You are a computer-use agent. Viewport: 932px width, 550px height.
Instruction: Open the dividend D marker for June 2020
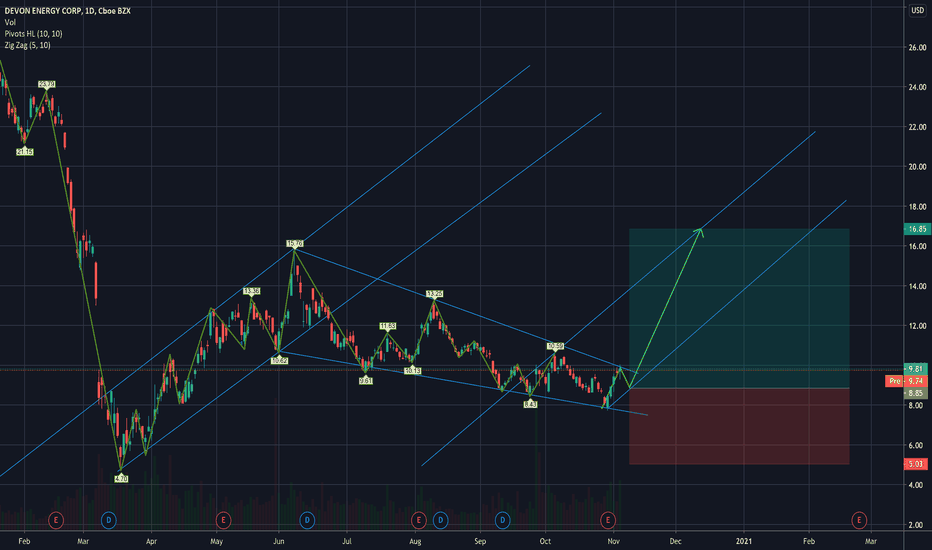pos(307,520)
